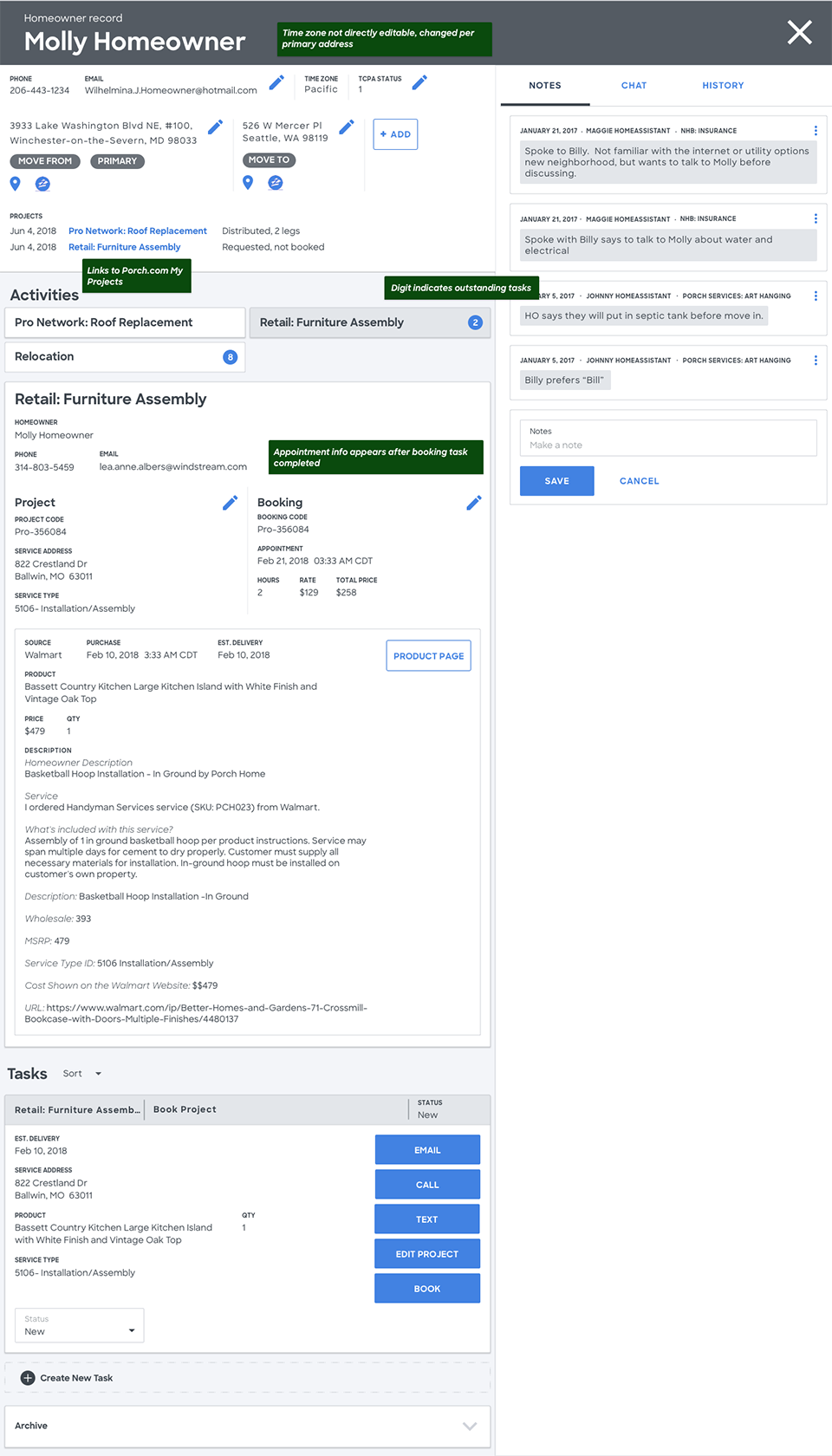Select Retail: Furniture Assembly activity tab
The width and height of the screenshot is (832, 1456).
click(x=369, y=322)
